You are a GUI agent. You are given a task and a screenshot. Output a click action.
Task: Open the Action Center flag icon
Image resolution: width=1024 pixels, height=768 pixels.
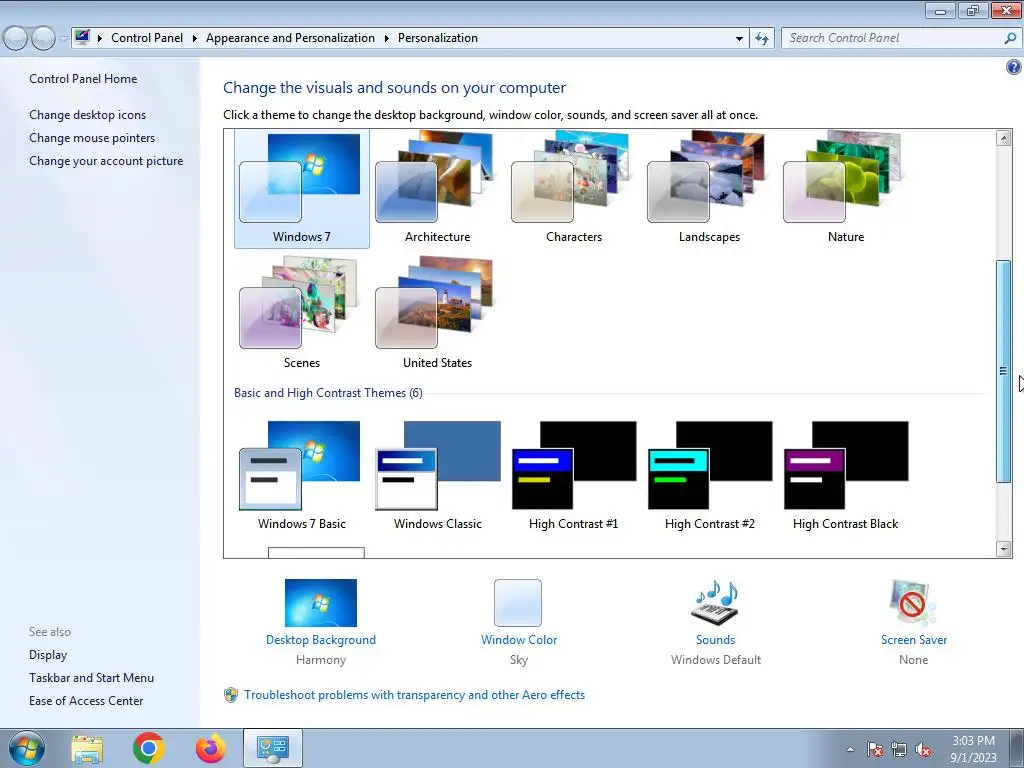[x=874, y=749]
